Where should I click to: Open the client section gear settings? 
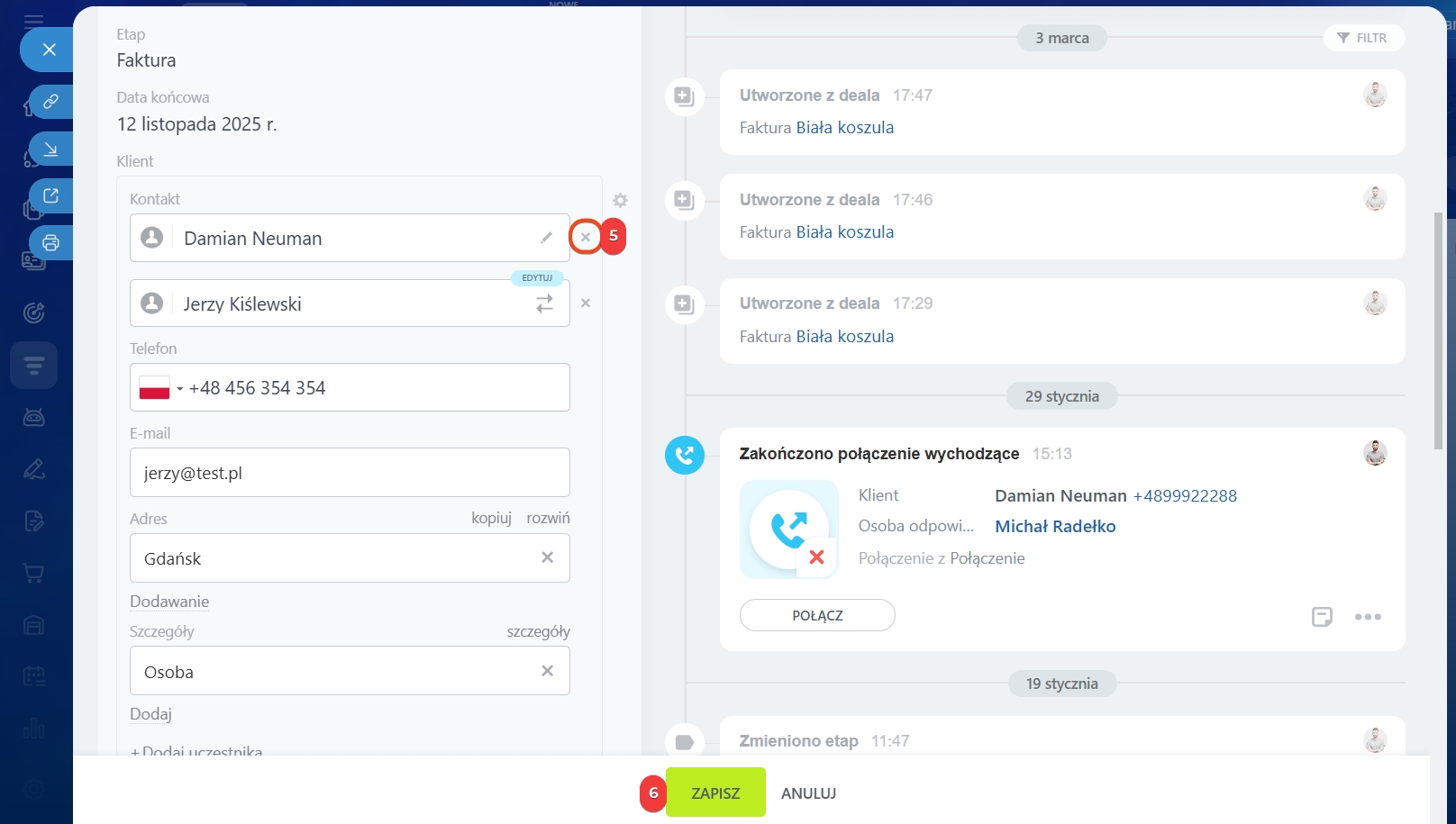620,200
